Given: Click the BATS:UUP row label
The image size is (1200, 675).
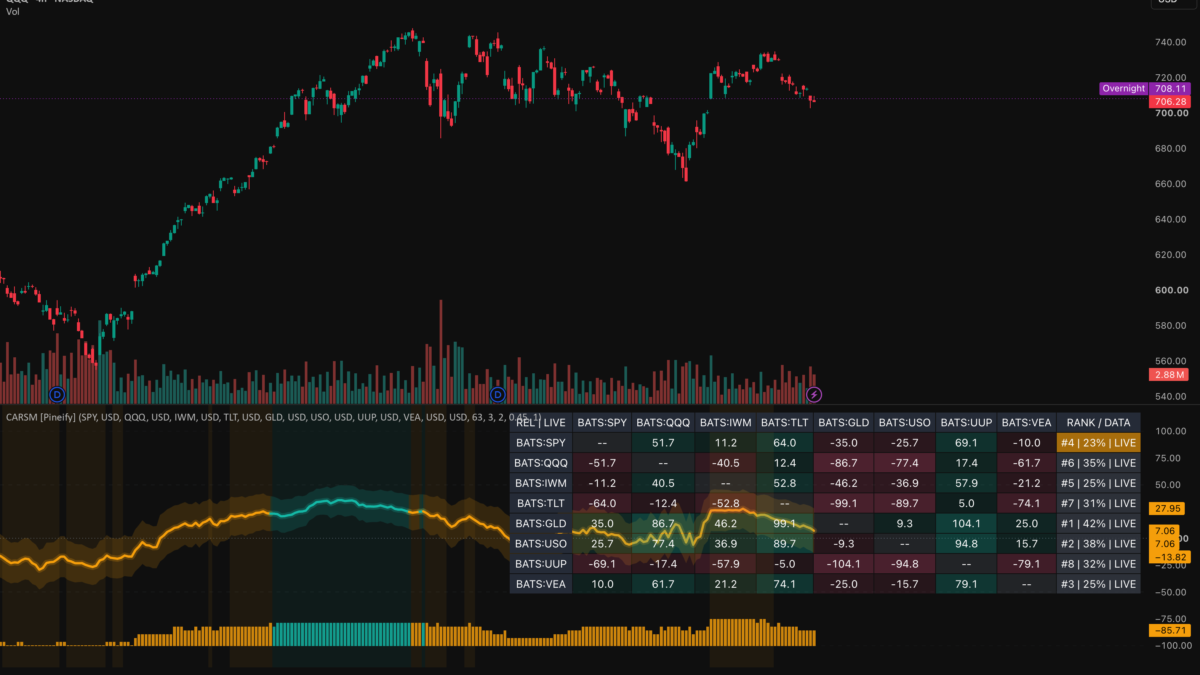Looking at the screenshot, I should [541, 564].
